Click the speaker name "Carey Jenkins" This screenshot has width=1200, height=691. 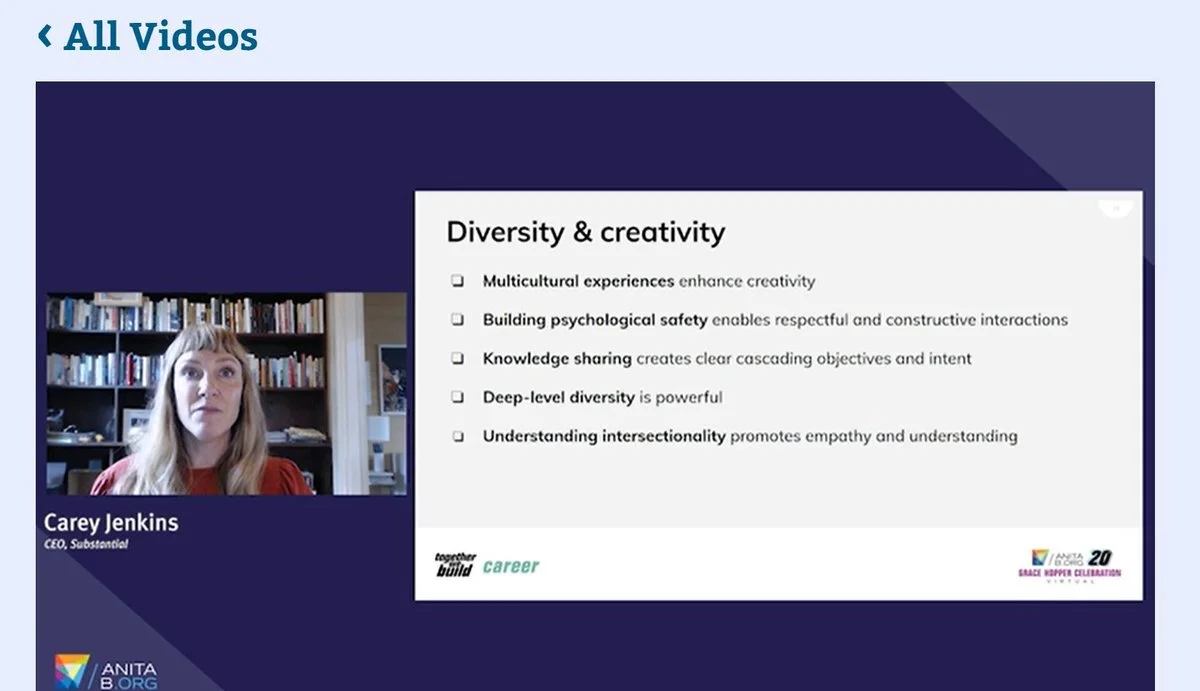click(x=111, y=522)
